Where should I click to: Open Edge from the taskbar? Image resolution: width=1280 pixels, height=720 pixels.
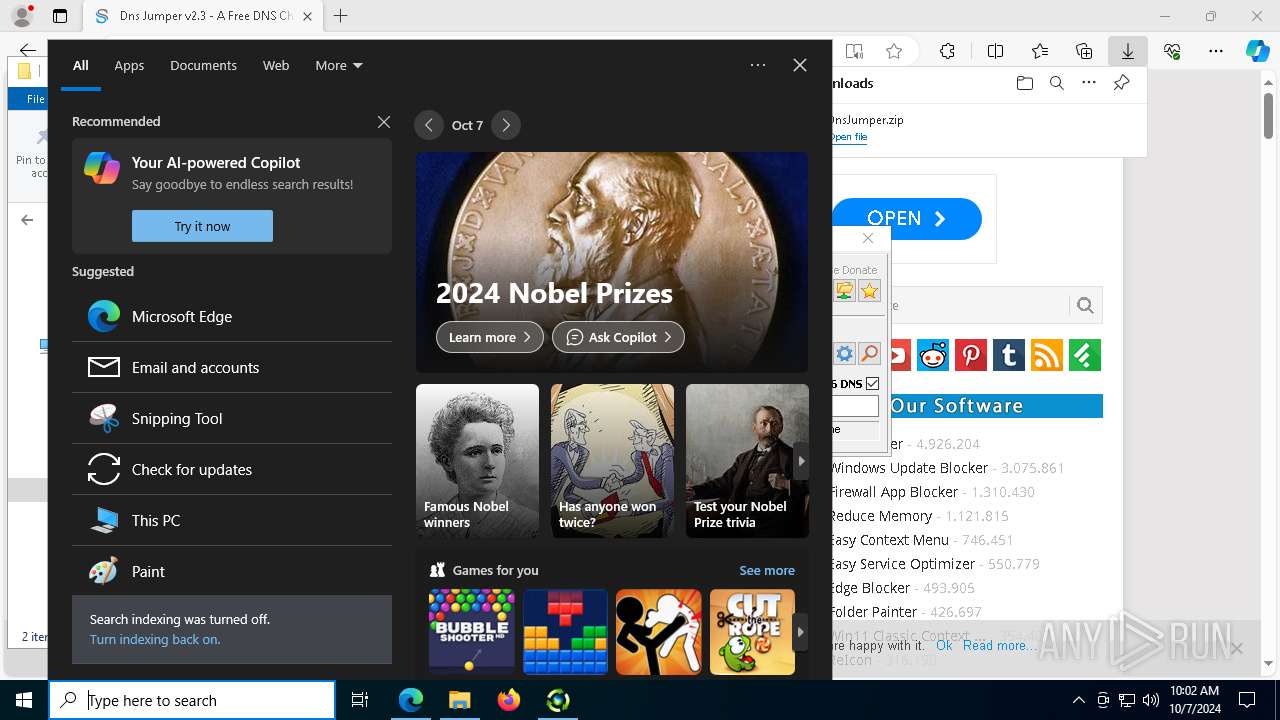coord(411,700)
